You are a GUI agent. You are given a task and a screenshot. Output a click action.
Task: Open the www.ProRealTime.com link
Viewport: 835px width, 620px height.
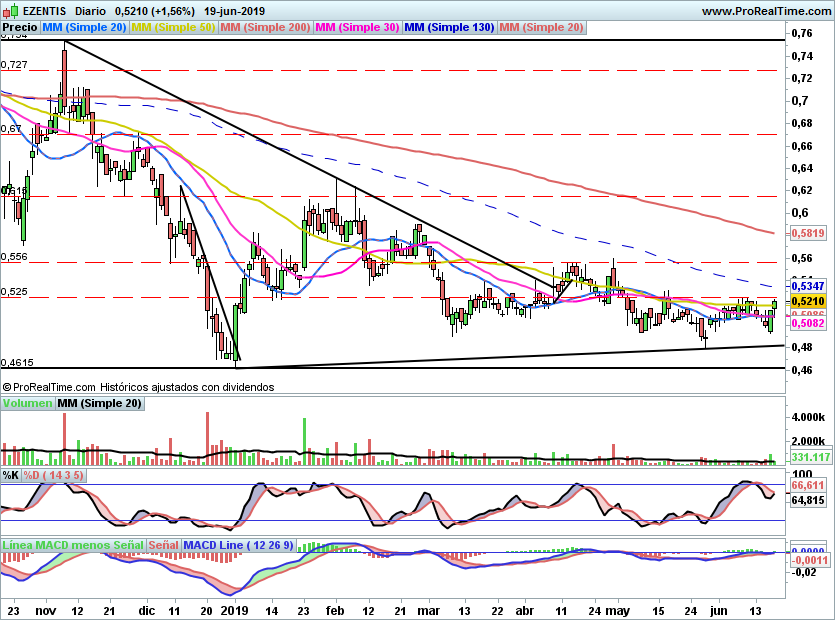click(766, 11)
